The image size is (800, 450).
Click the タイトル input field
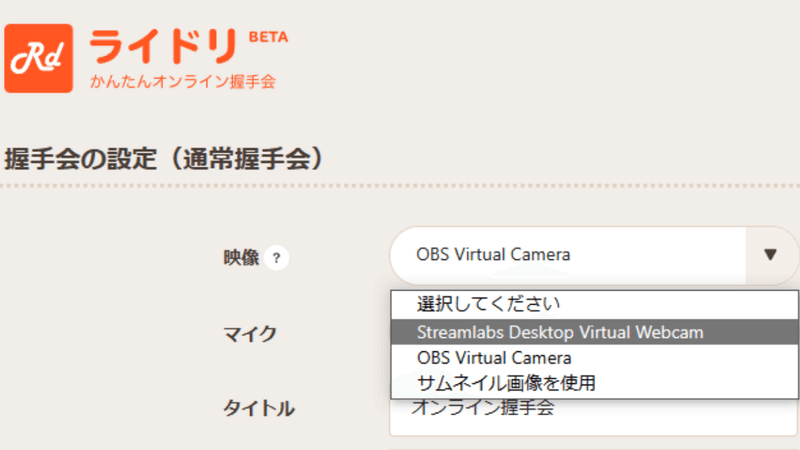pyautogui.click(x=594, y=417)
